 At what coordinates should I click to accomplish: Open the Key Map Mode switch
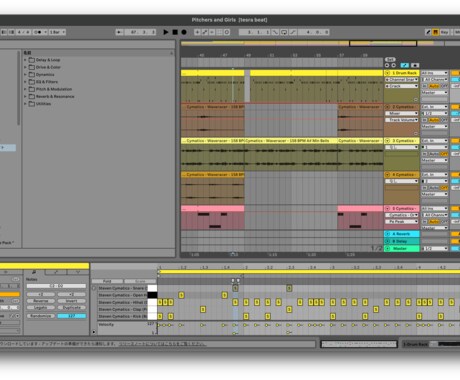444,32
